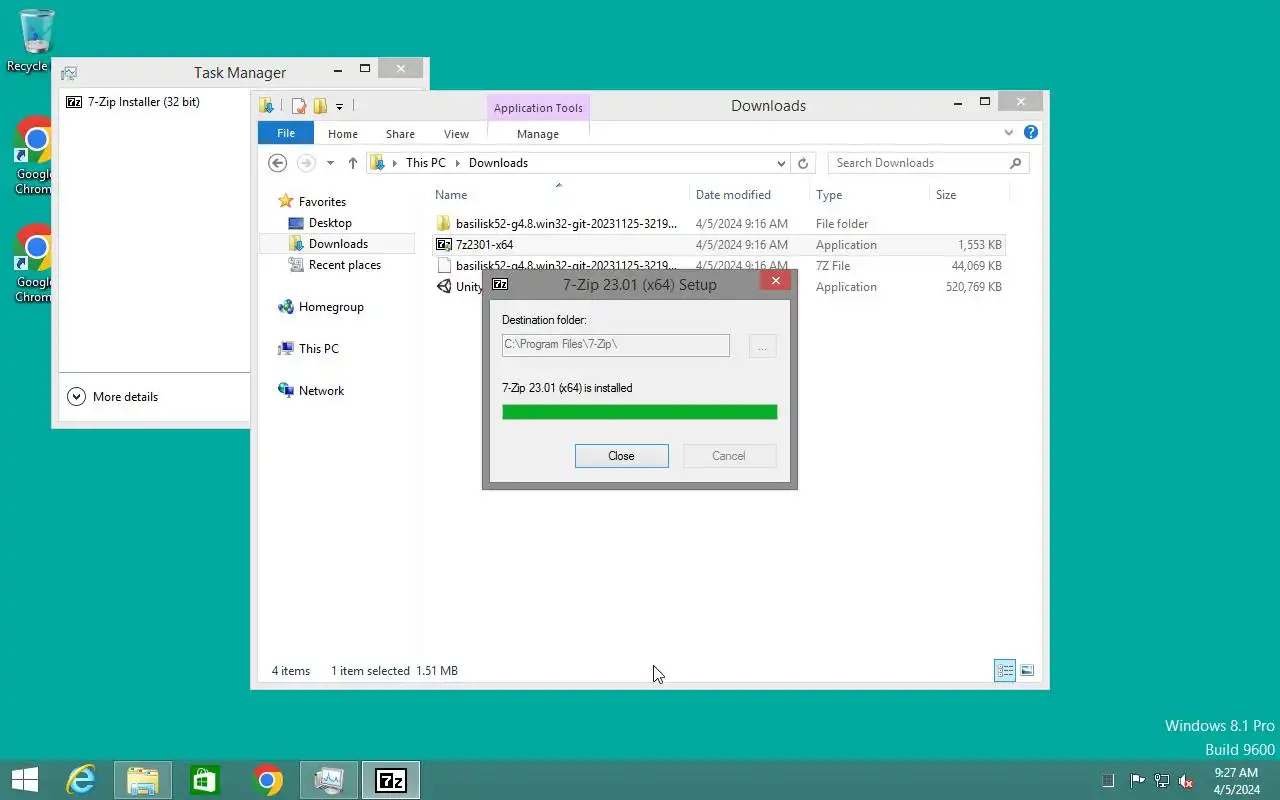The width and height of the screenshot is (1280, 800).
Task: Open Explorer Help question mark icon
Action: click(1031, 132)
